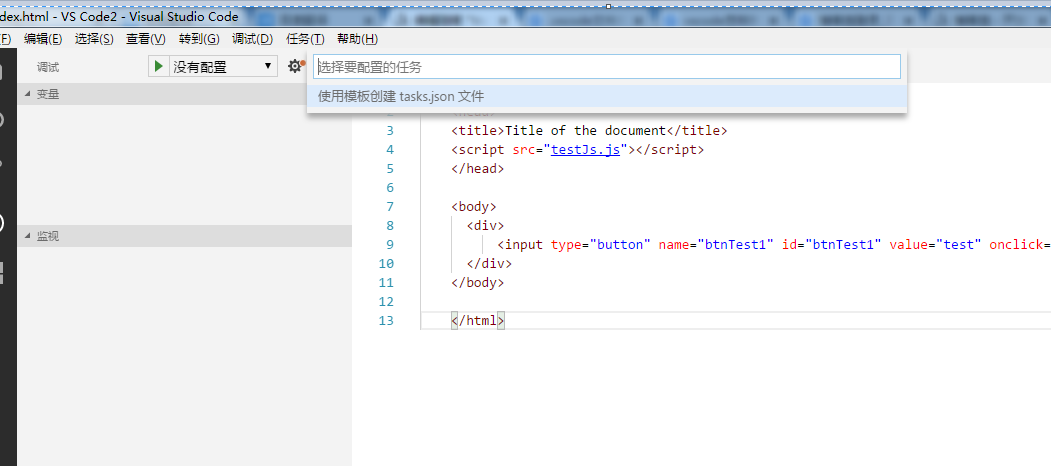Click the 调试 panel title label

(48, 67)
